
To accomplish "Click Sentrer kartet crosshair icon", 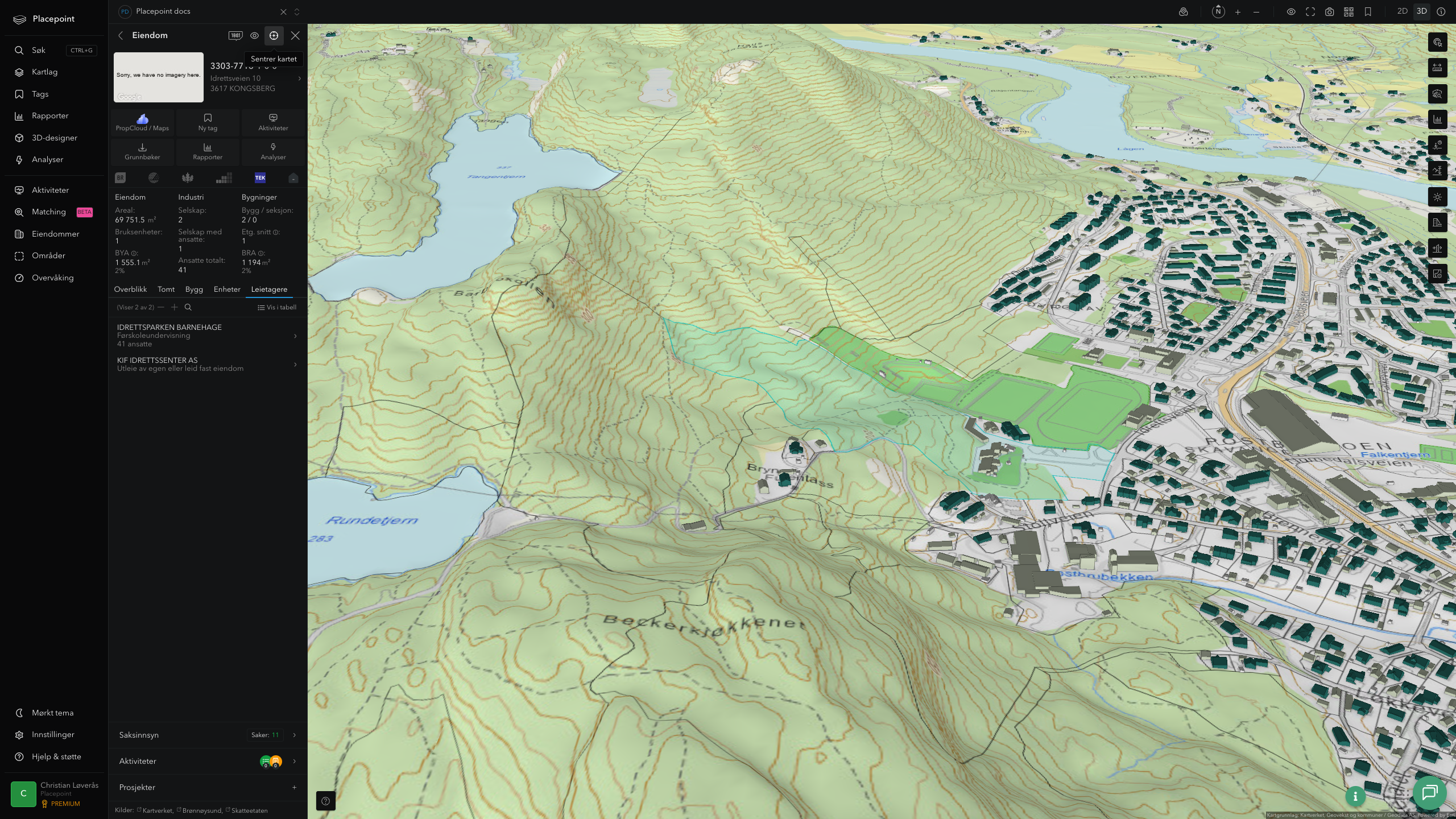I will coord(274,35).
